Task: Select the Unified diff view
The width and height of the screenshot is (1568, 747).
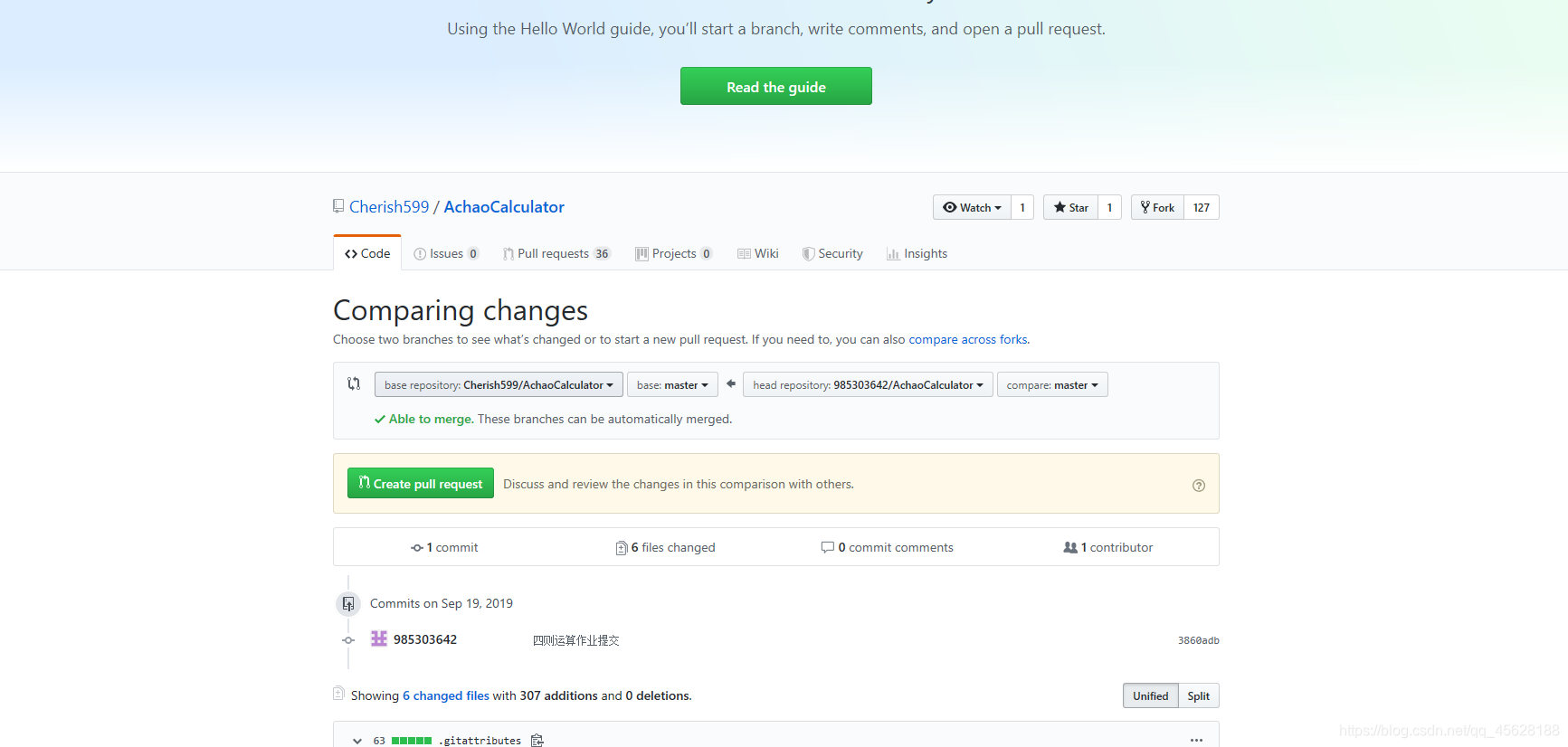Action: click(1150, 695)
